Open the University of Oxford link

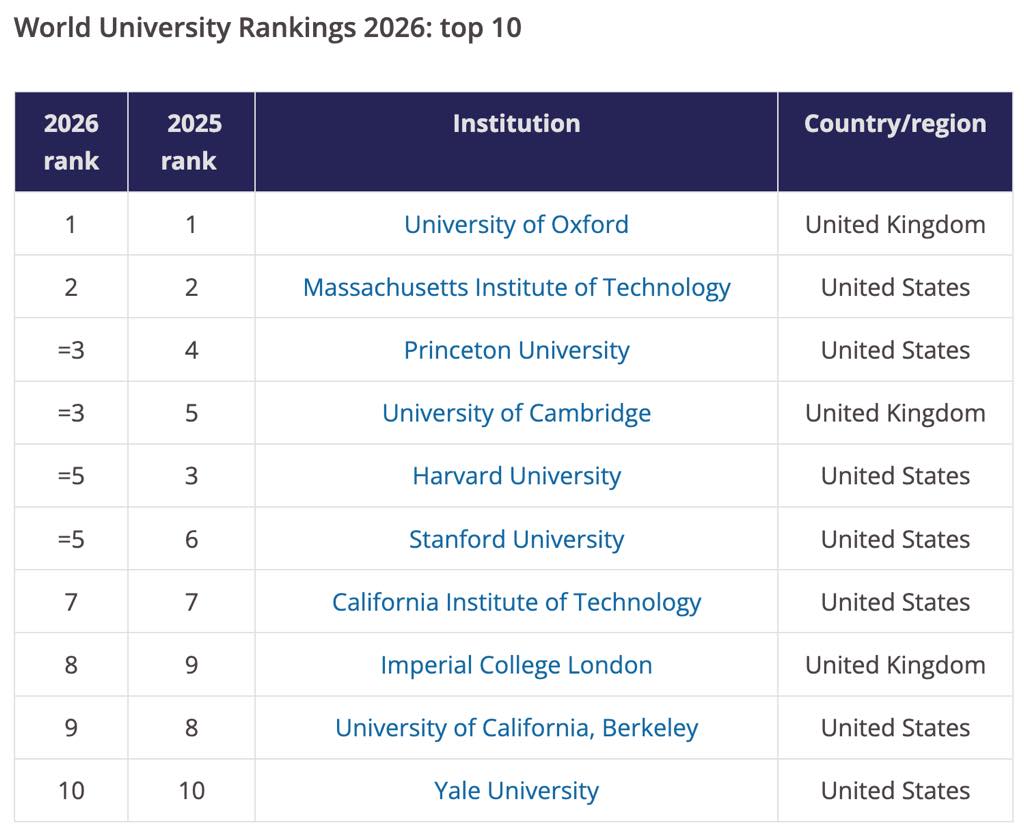(516, 224)
